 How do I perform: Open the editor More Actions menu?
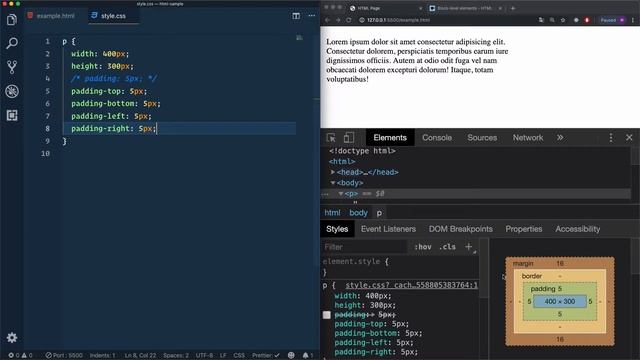click(x=312, y=16)
